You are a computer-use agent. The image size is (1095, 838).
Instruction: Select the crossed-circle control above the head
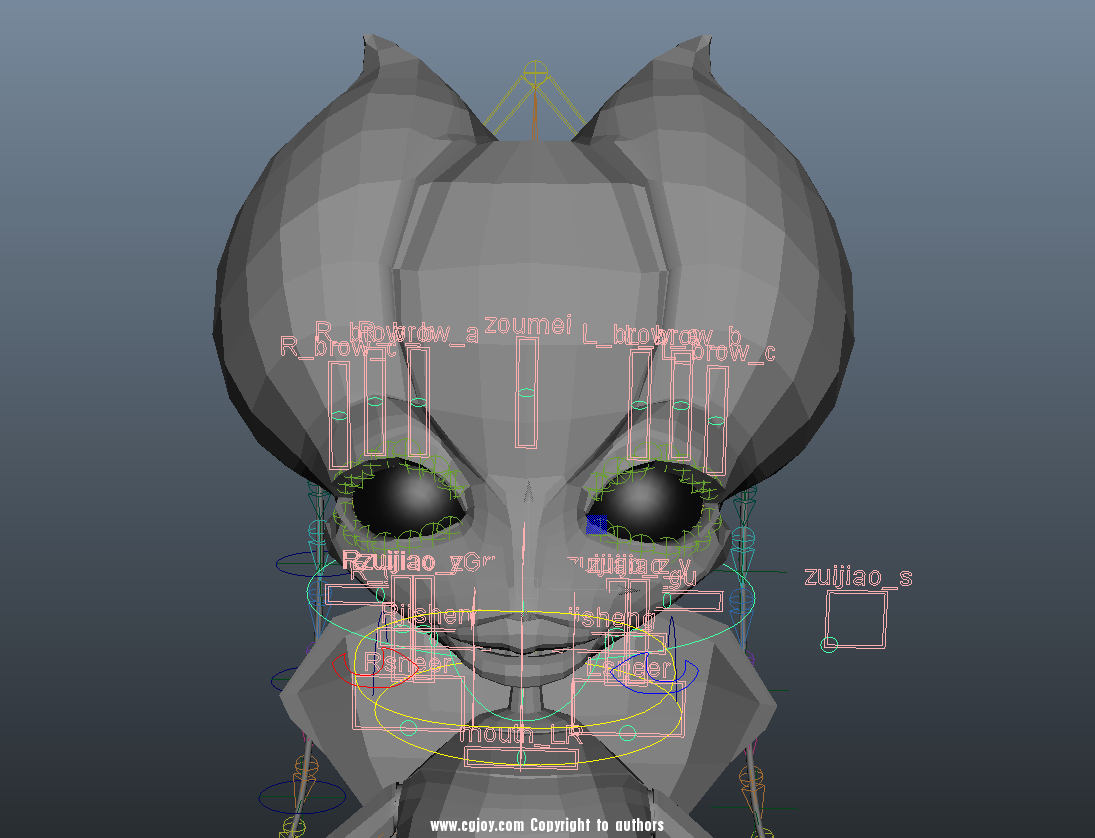click(x=536, y=71)
